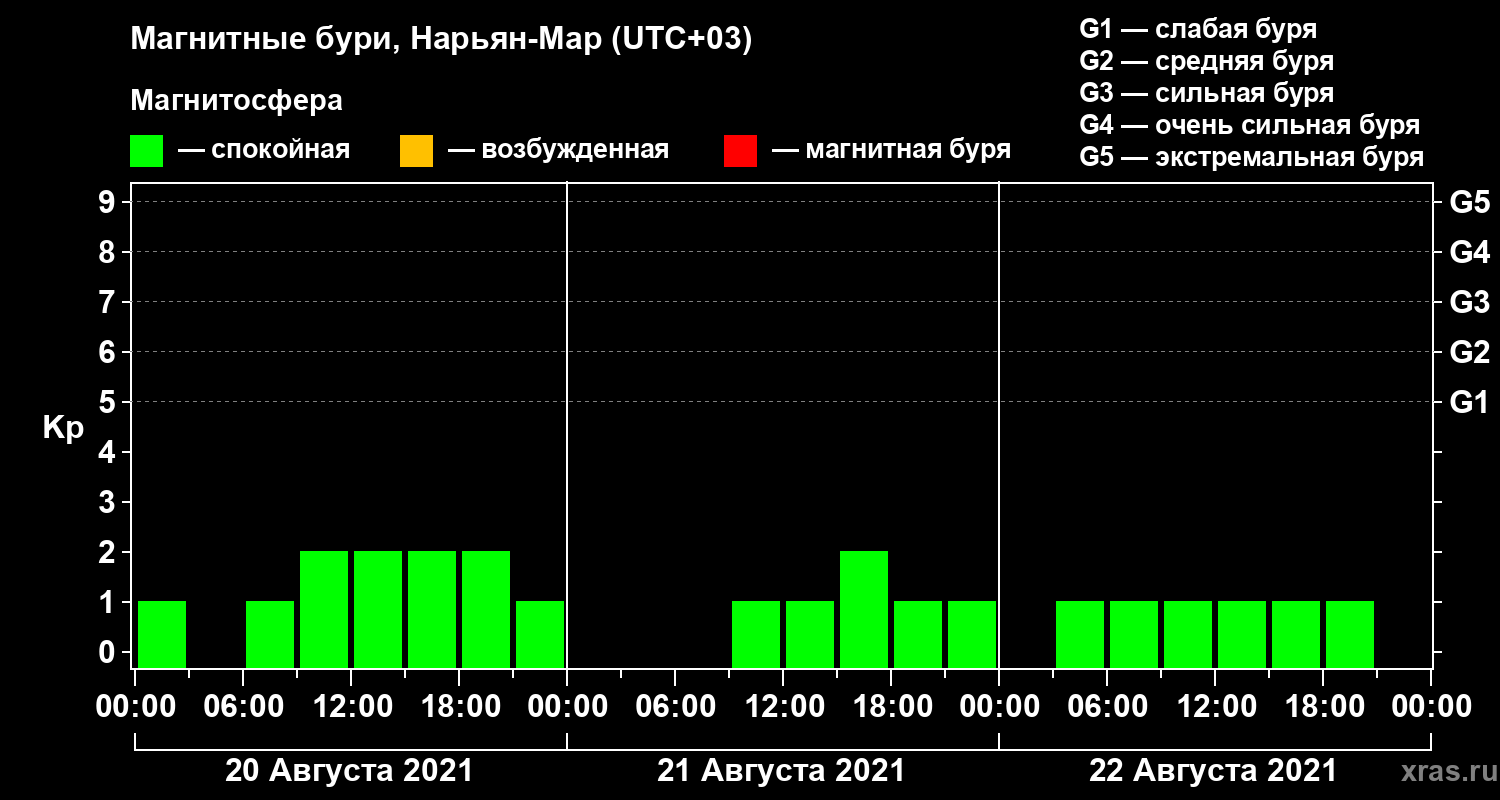
Task: Click the 12:00 time label for 21 August
Action: point(783,707)
